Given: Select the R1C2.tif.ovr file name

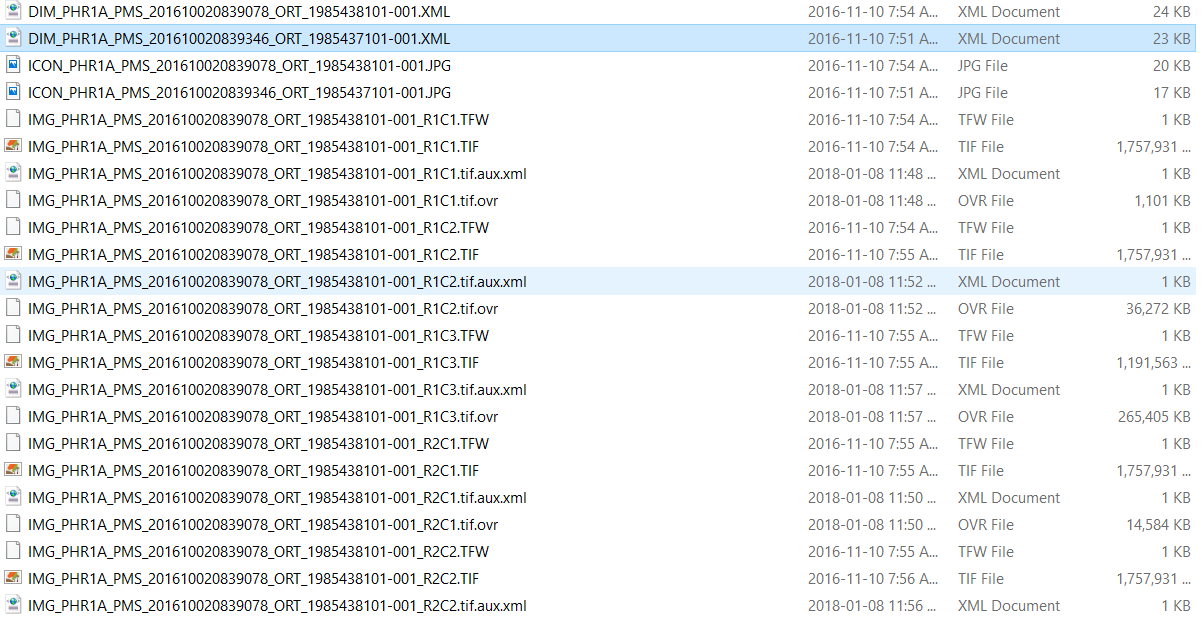Looking at the screenshot, I should click(263, 309).
